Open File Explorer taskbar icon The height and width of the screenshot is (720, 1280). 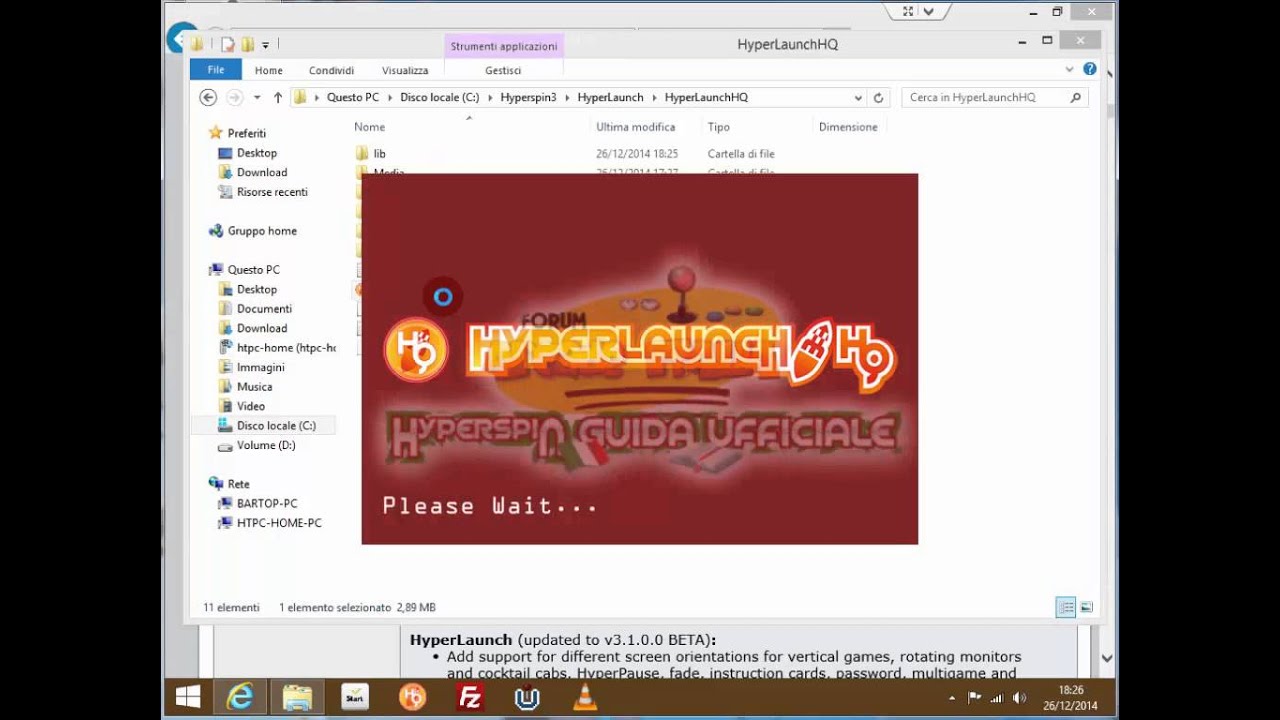[x=297, y=697]
